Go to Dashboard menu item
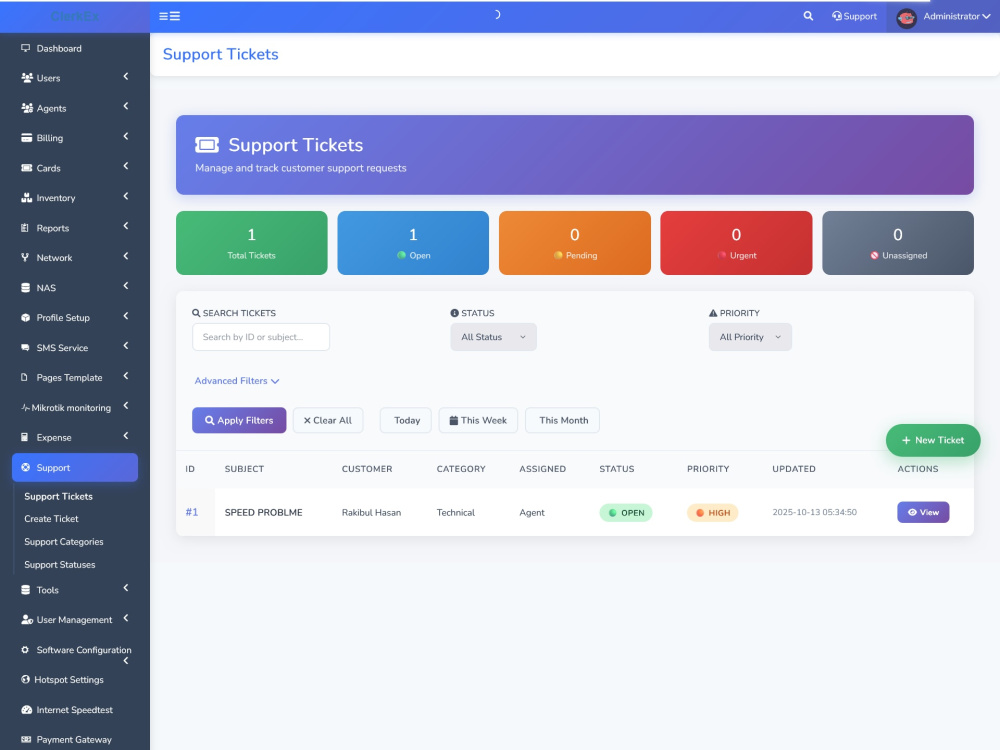The height and width of the screenshot is (750, 1000). [75, 48]
